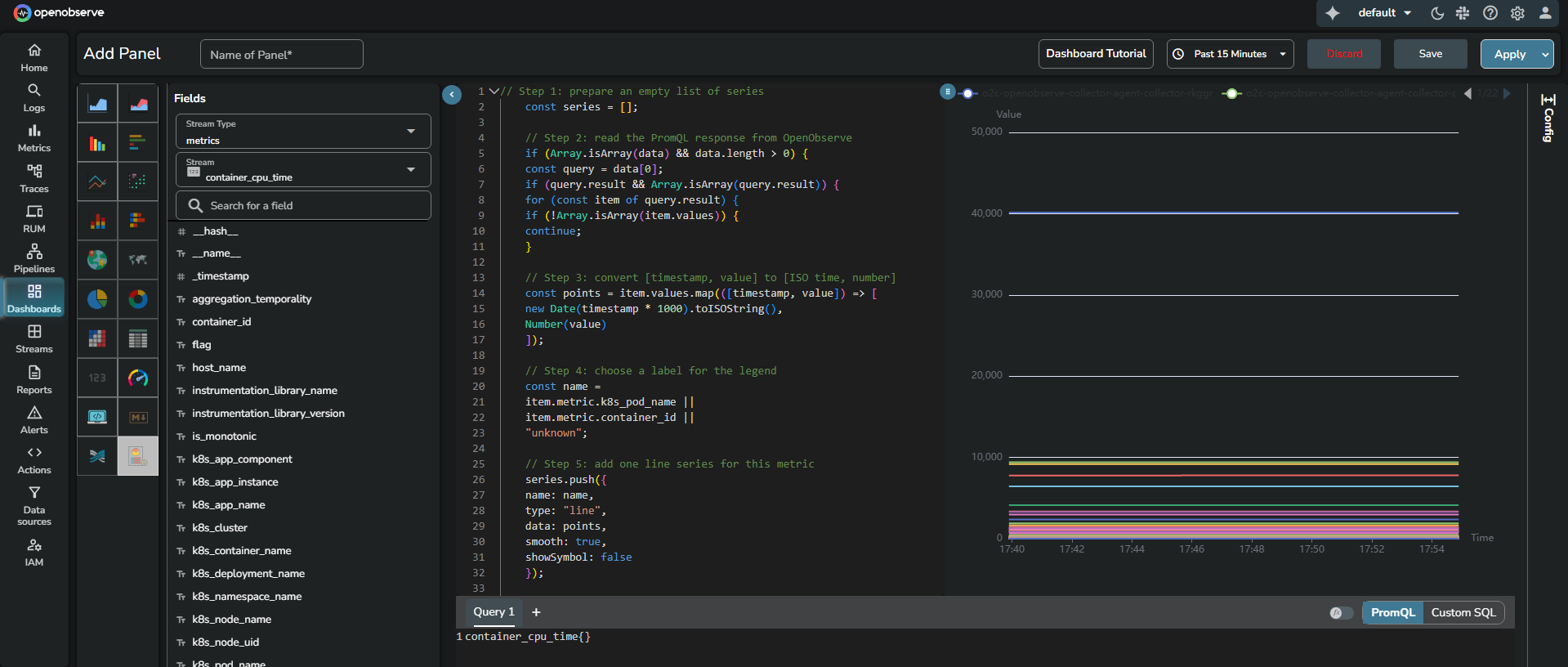Screen dimensions: 1568x667
Task: Choose the gauge chart type
Action: click(x=138, y=378)
